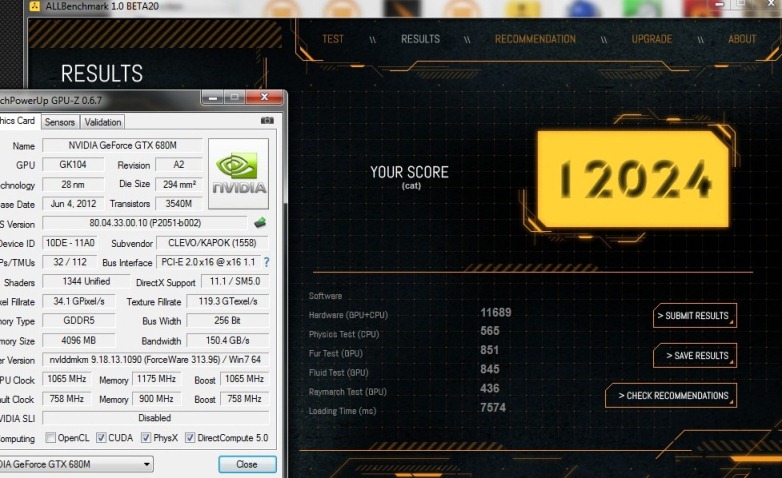
Task: Click the ROPs/TMUs field 32 / 112
Action: 70,262
